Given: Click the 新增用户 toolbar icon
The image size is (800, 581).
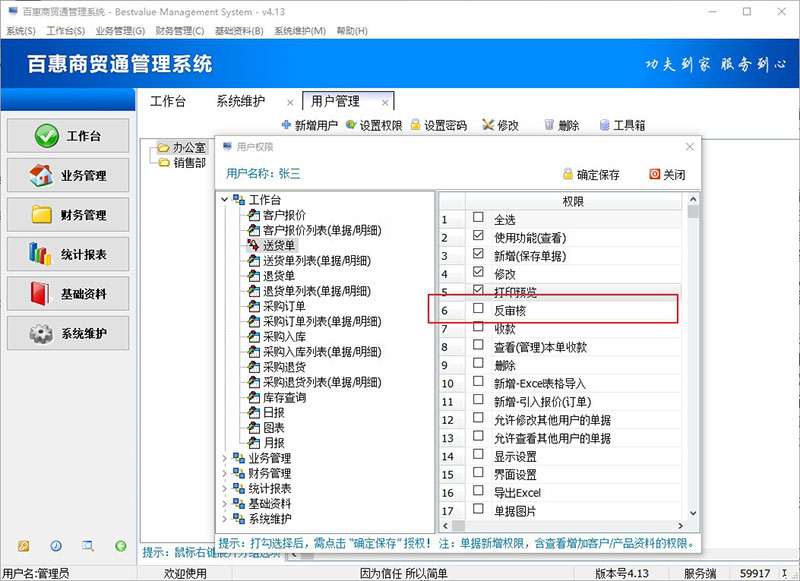Looking at the screenshot, I should [x=286, y=124].
